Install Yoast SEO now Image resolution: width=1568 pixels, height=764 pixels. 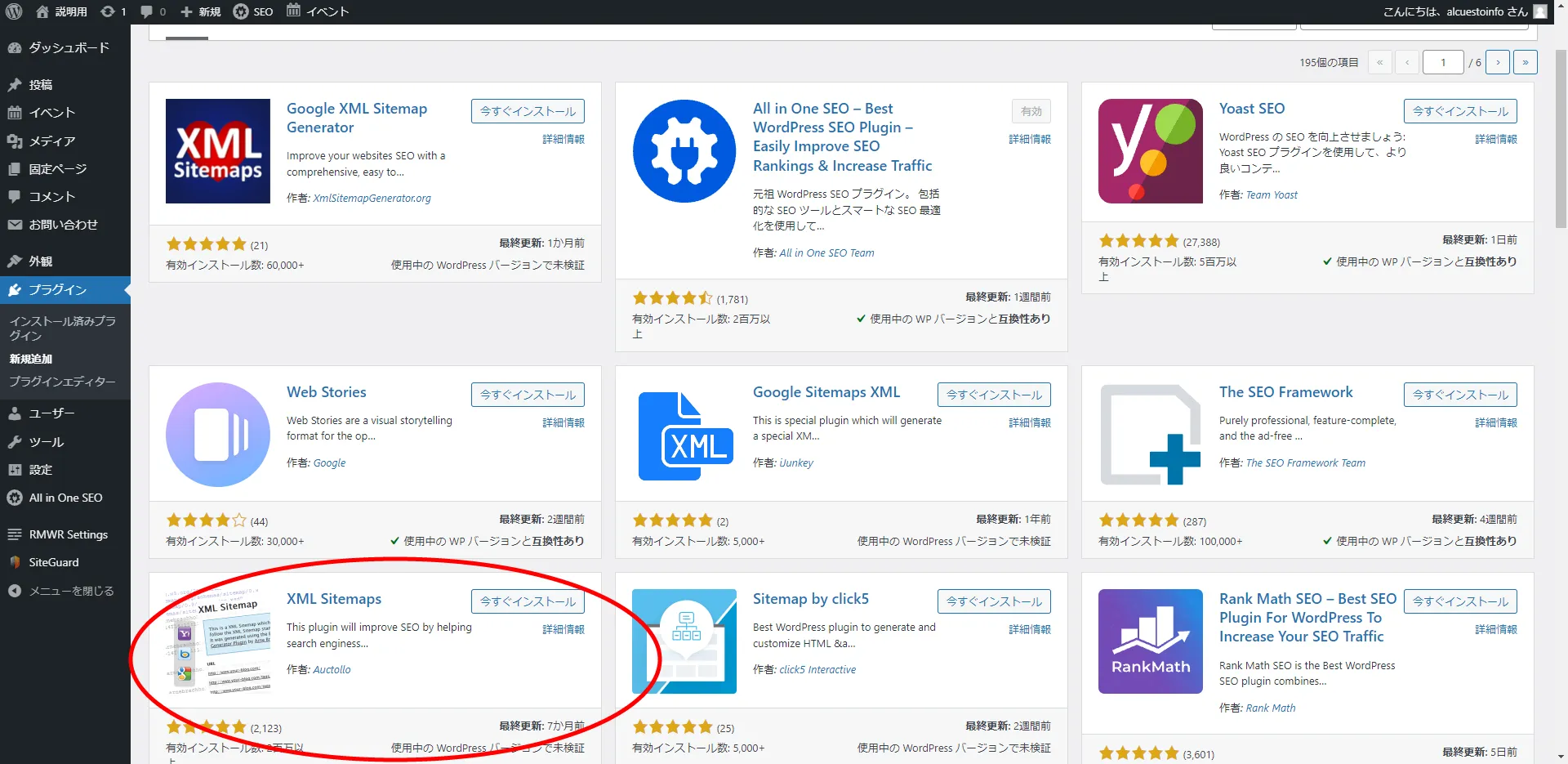coord(1460,111)
